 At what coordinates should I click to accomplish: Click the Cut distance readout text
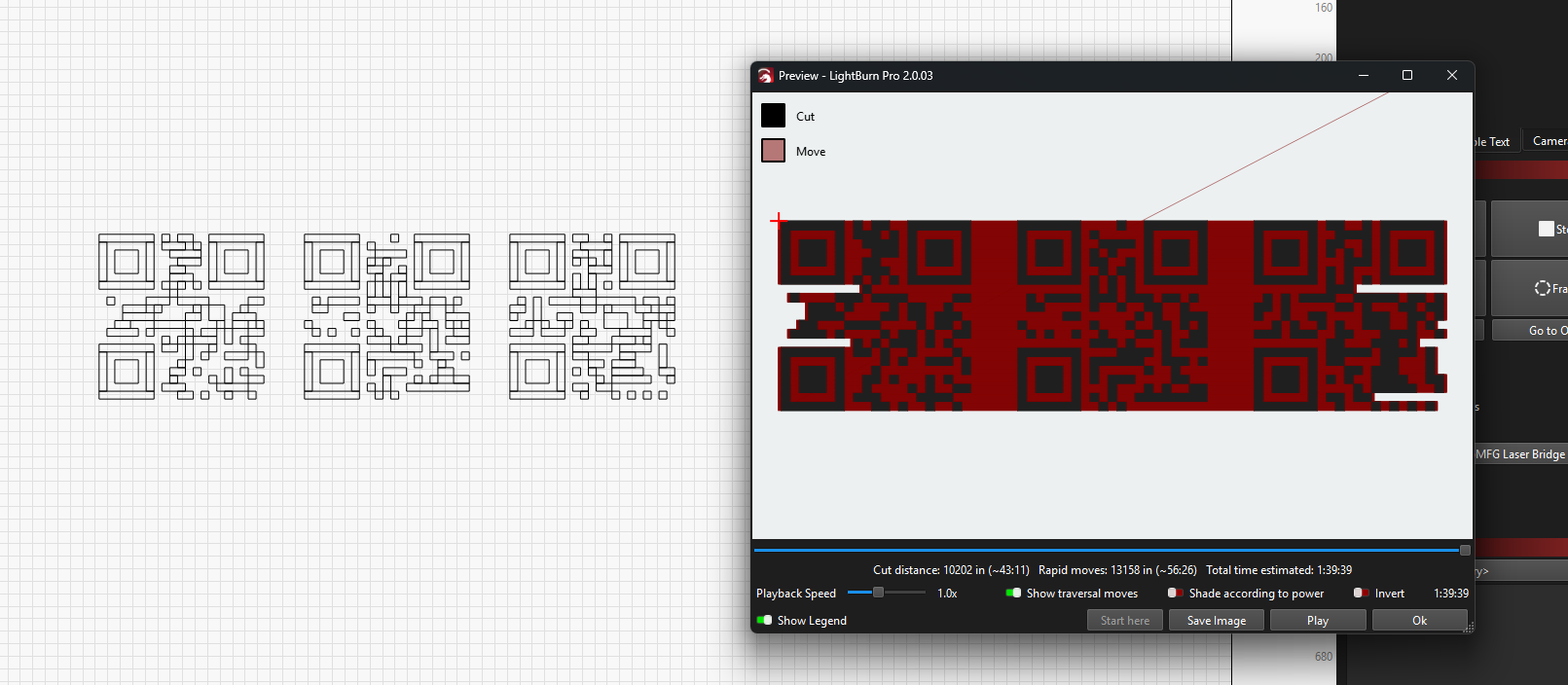coord(951,570)
